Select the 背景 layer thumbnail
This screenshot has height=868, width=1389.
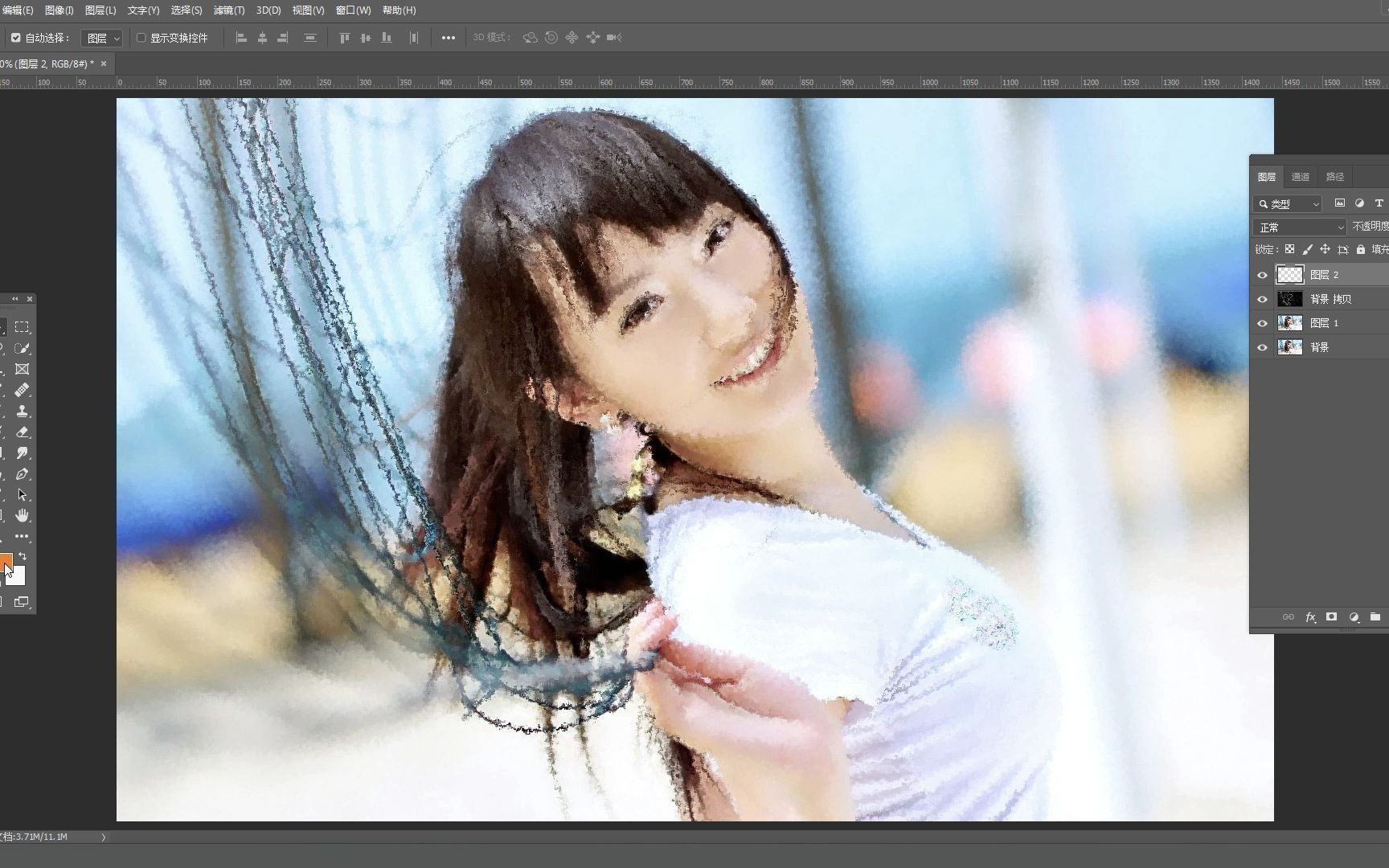point(1289,346)
